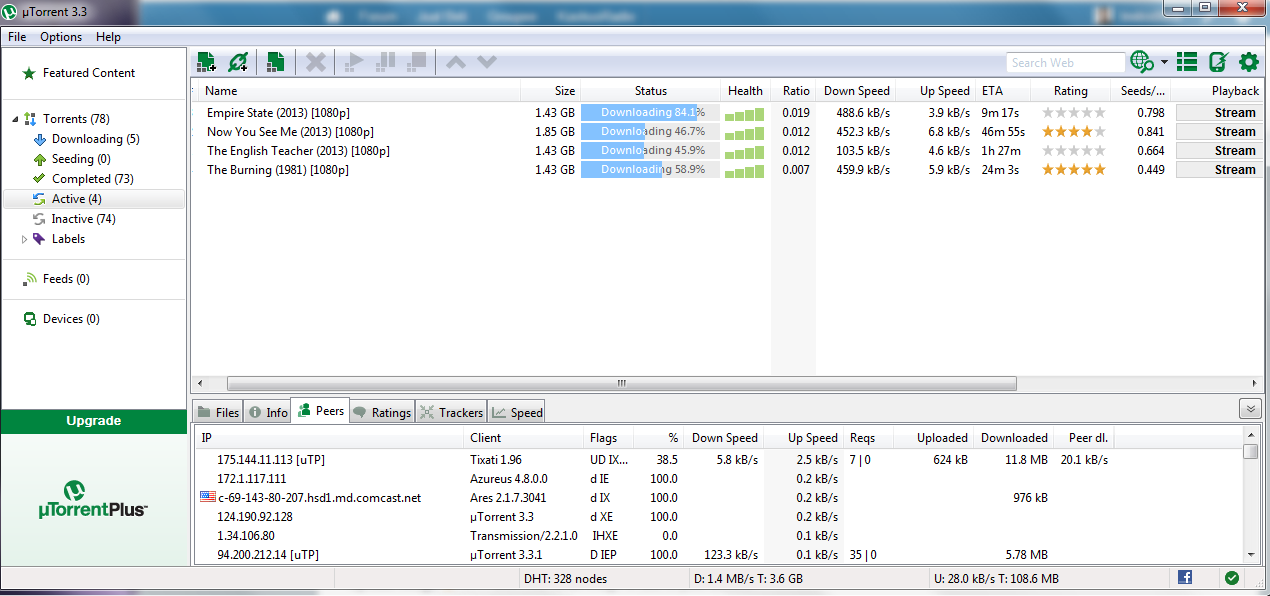The height and width of the screenshot is (596, 1270).
Task: Open the File menu
Action: click(17, 37)
